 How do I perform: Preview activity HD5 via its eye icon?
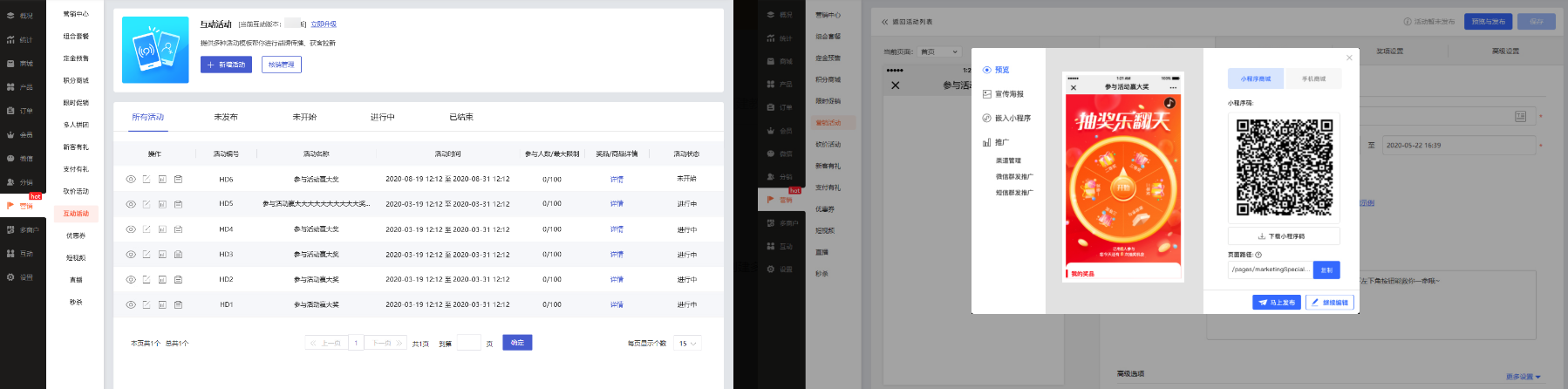tap(131, 204)
